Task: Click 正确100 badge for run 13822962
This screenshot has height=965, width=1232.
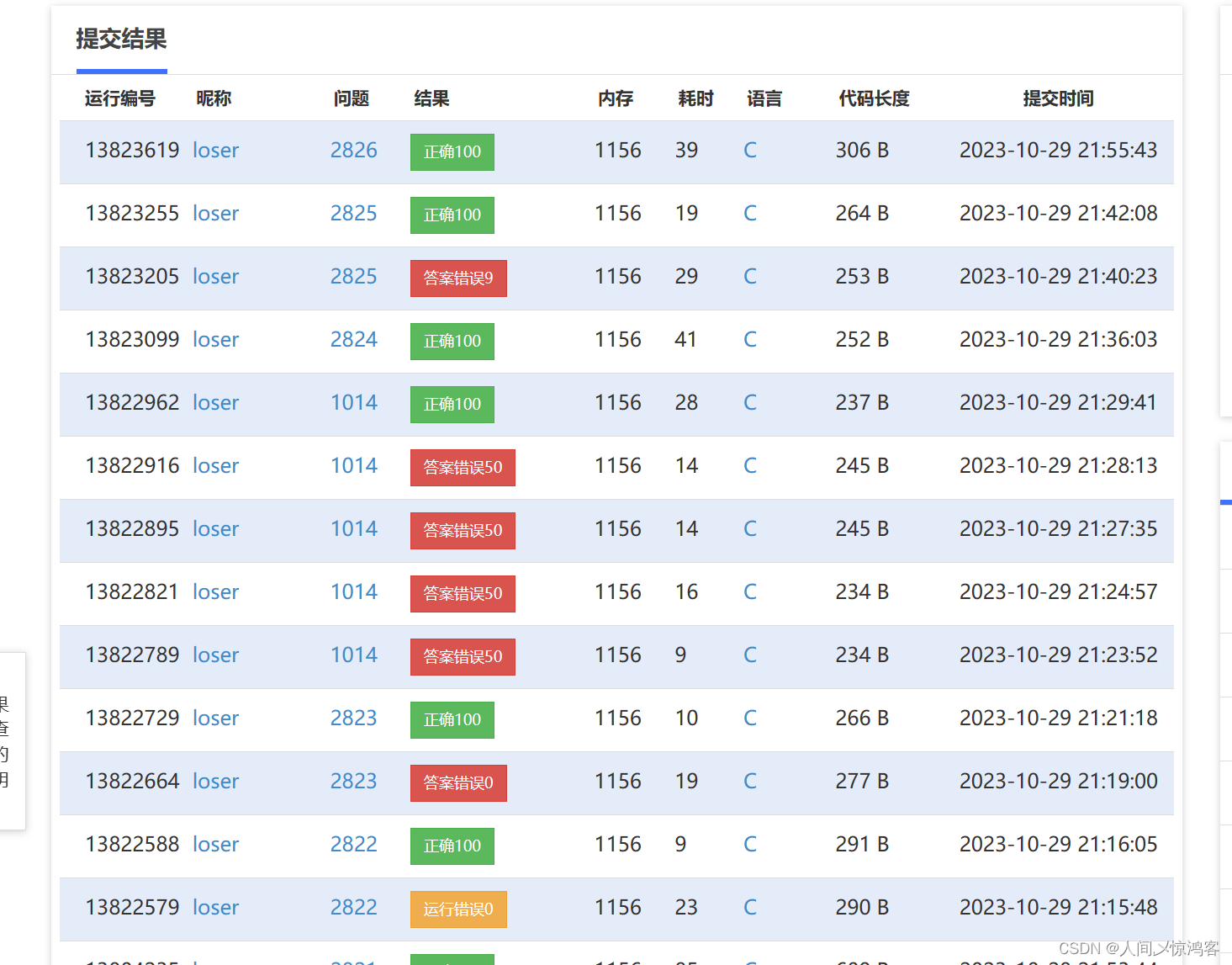Action: click(452, 405)
